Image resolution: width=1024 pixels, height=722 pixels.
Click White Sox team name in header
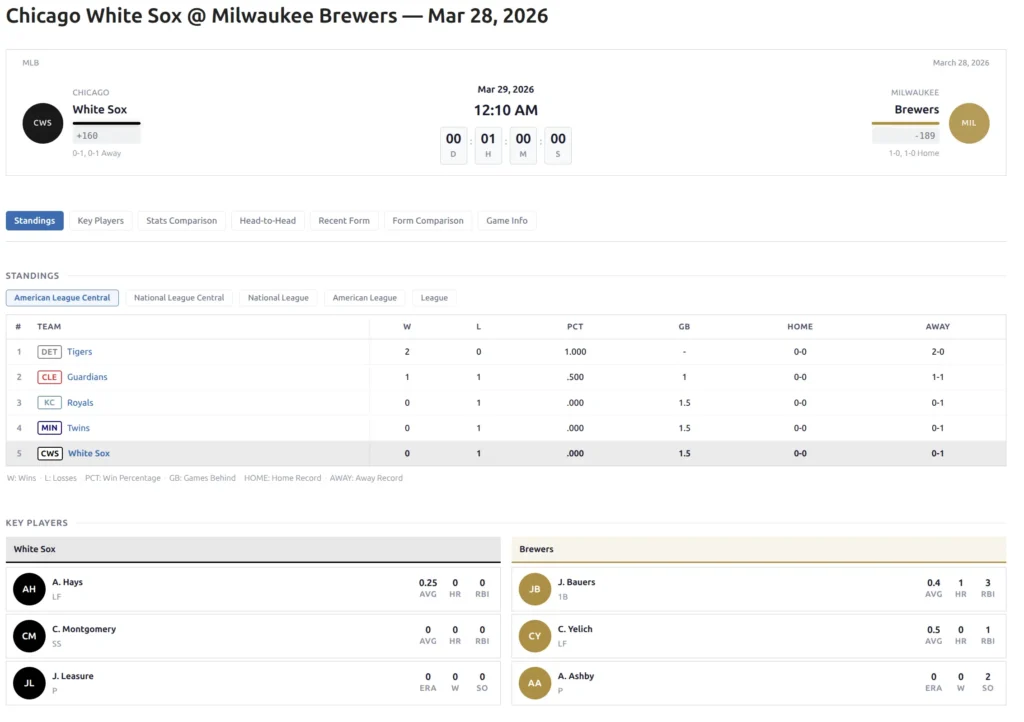100,110
